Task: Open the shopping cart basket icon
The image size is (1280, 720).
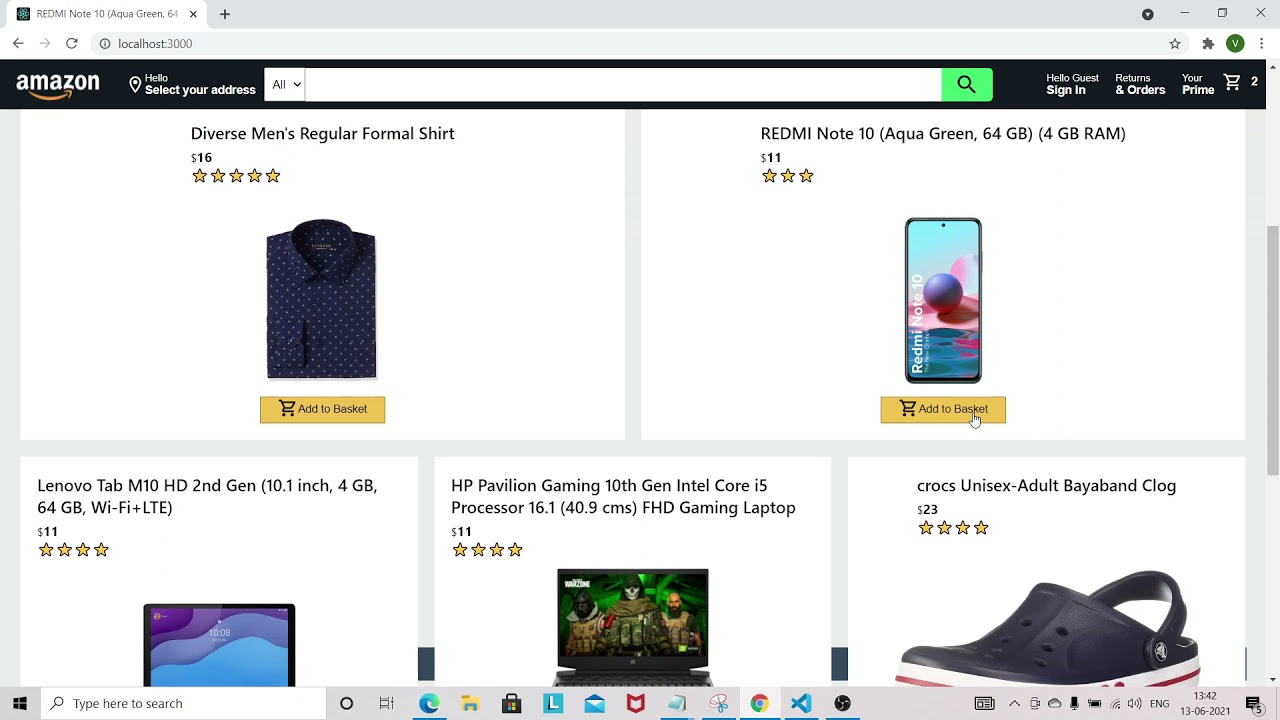Action: click(1232, 83)
